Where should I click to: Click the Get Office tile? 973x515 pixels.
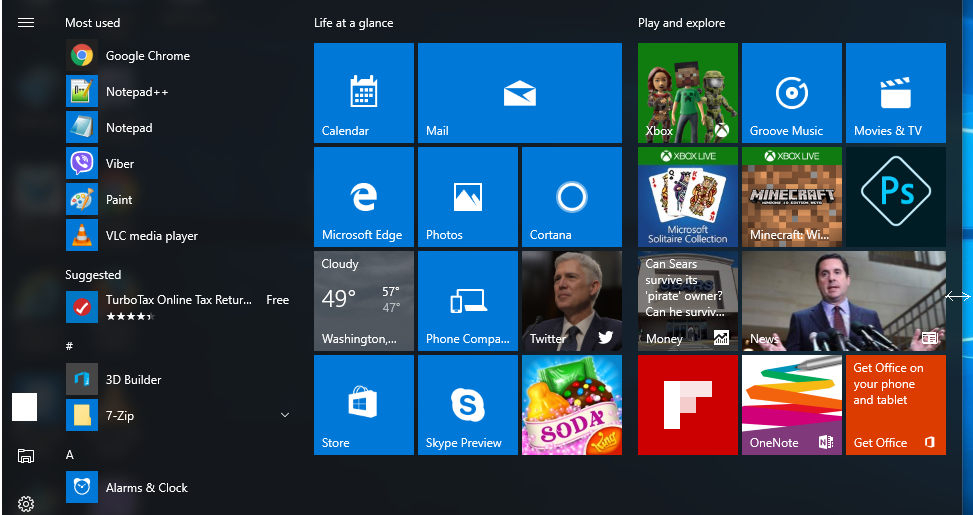896,405
